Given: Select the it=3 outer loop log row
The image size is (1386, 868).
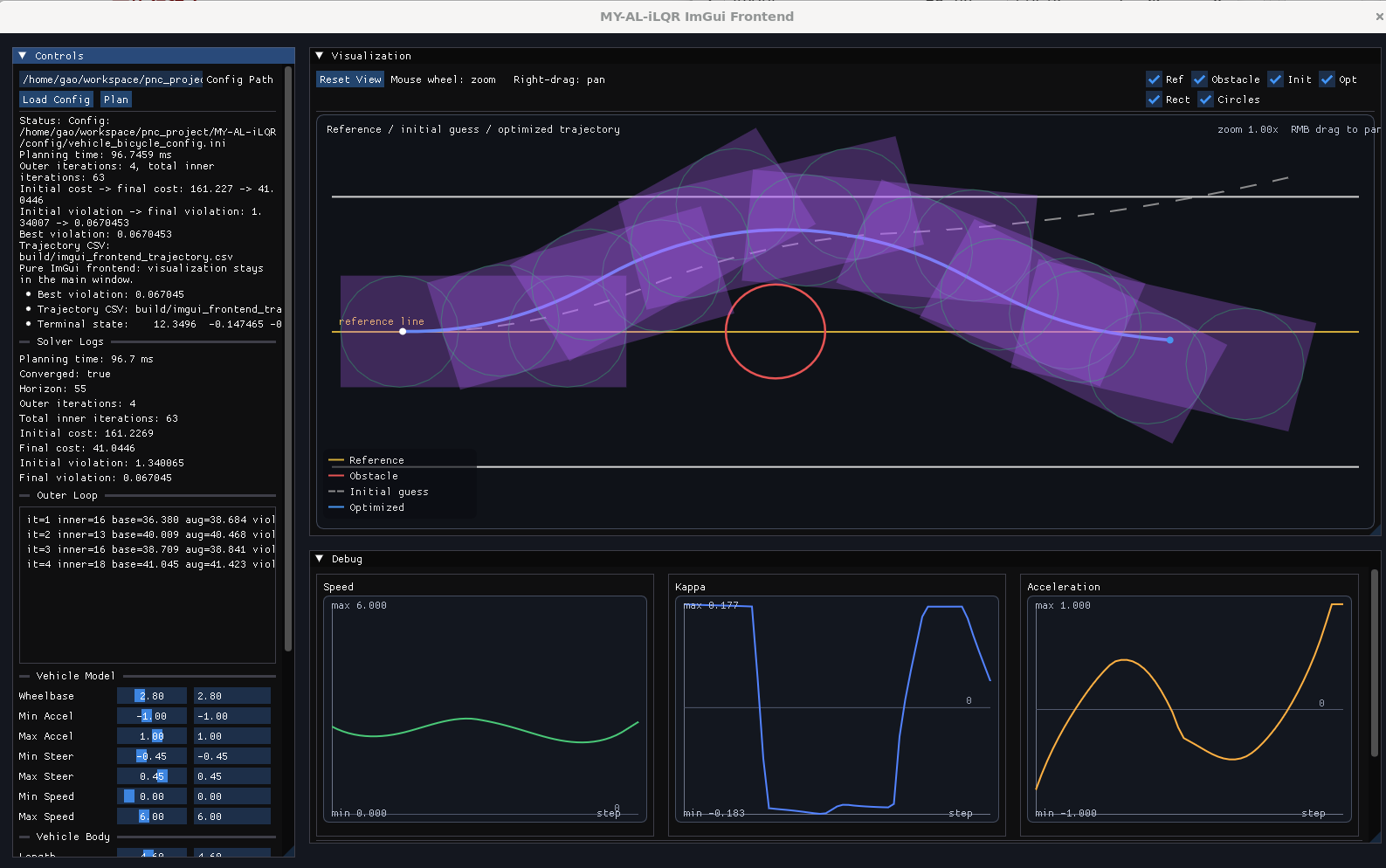Looking at the screenshot, I should (x=150, y=549).
